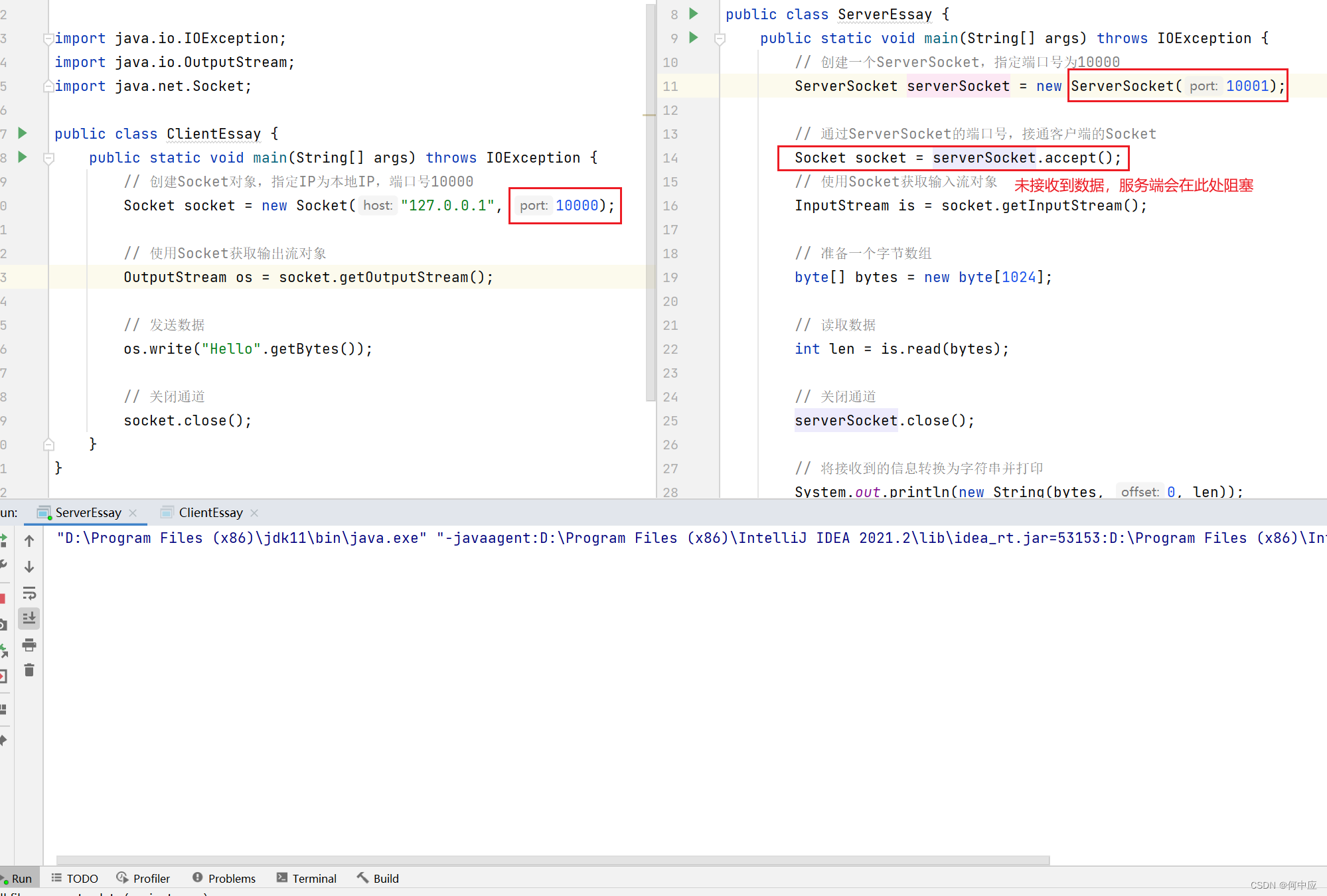Click the console horizontal scrollbar
Screen dimensions: 1327x896
click(x=552, y=860)
